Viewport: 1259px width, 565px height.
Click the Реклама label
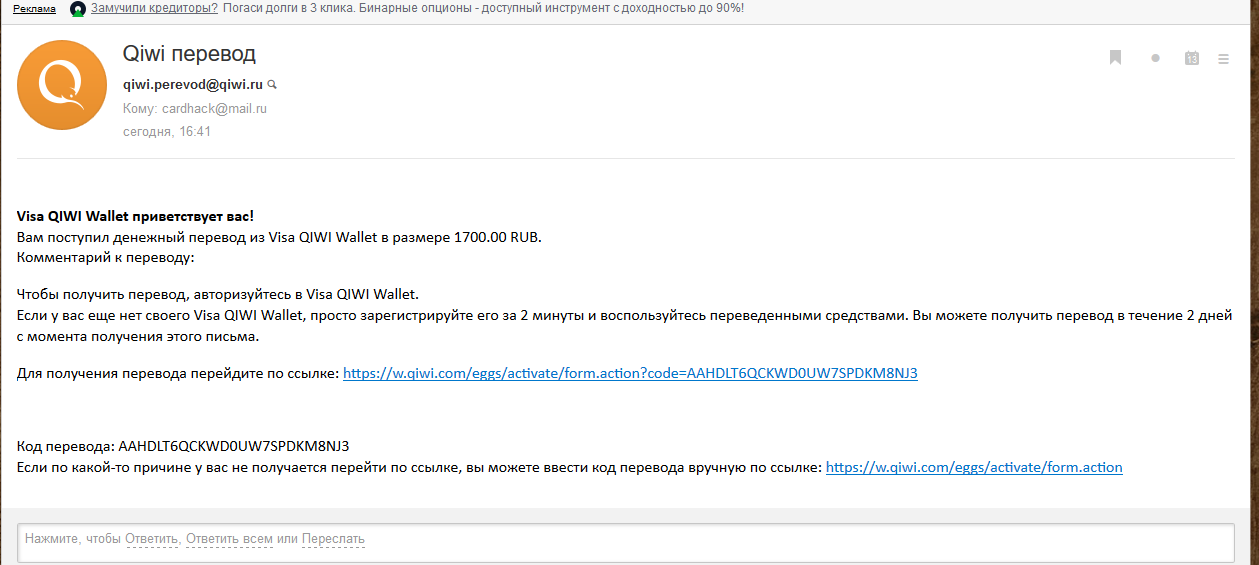coord(35,9)
